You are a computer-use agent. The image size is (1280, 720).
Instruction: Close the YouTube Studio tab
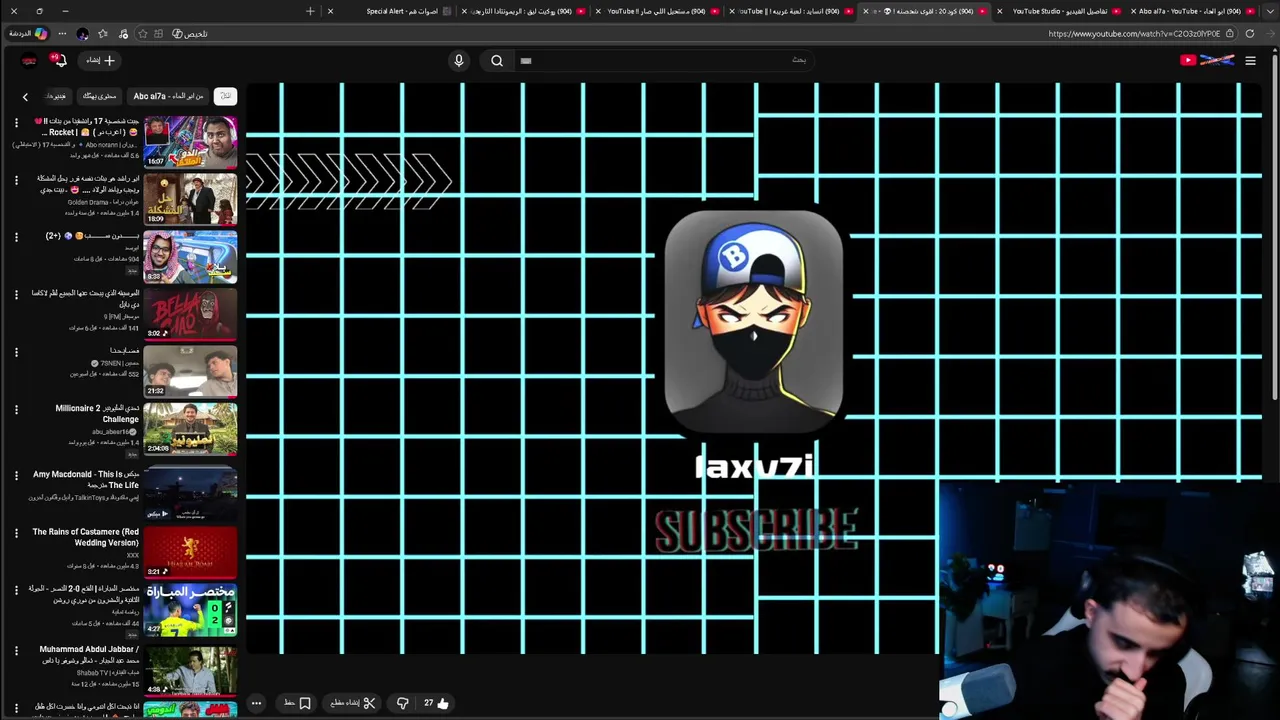coord(999,11)
